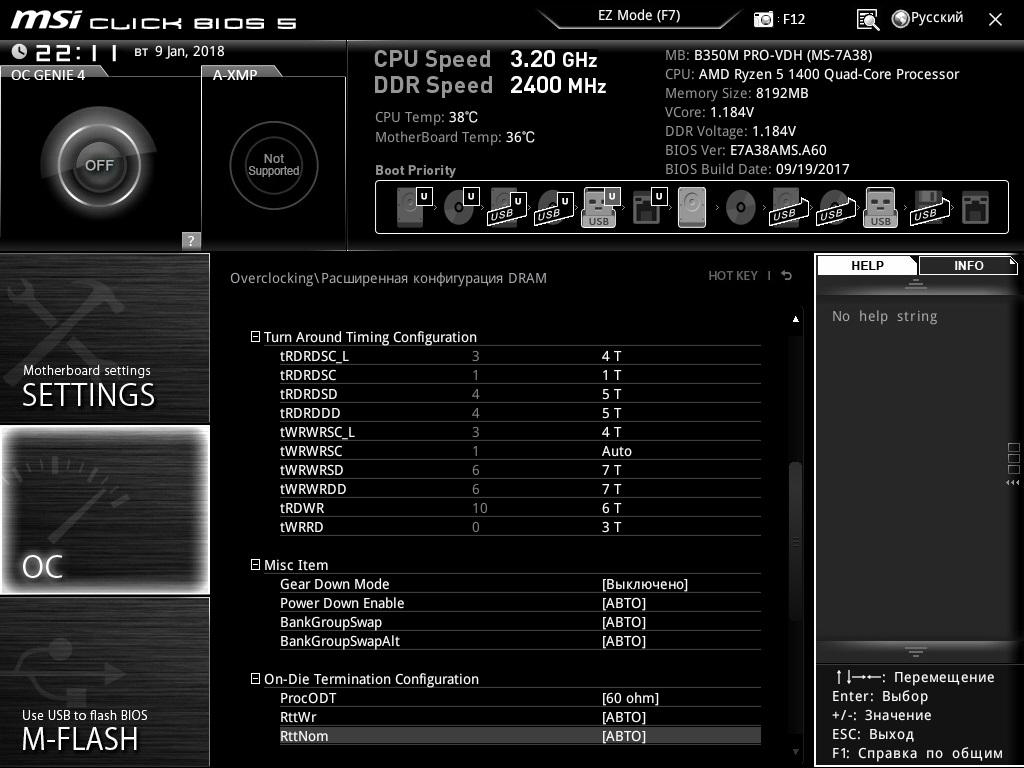The image size is (1024, 768).
Task: Select the USB floppy boot device icon
Action: pyautogui.click(x=929, y=208)
